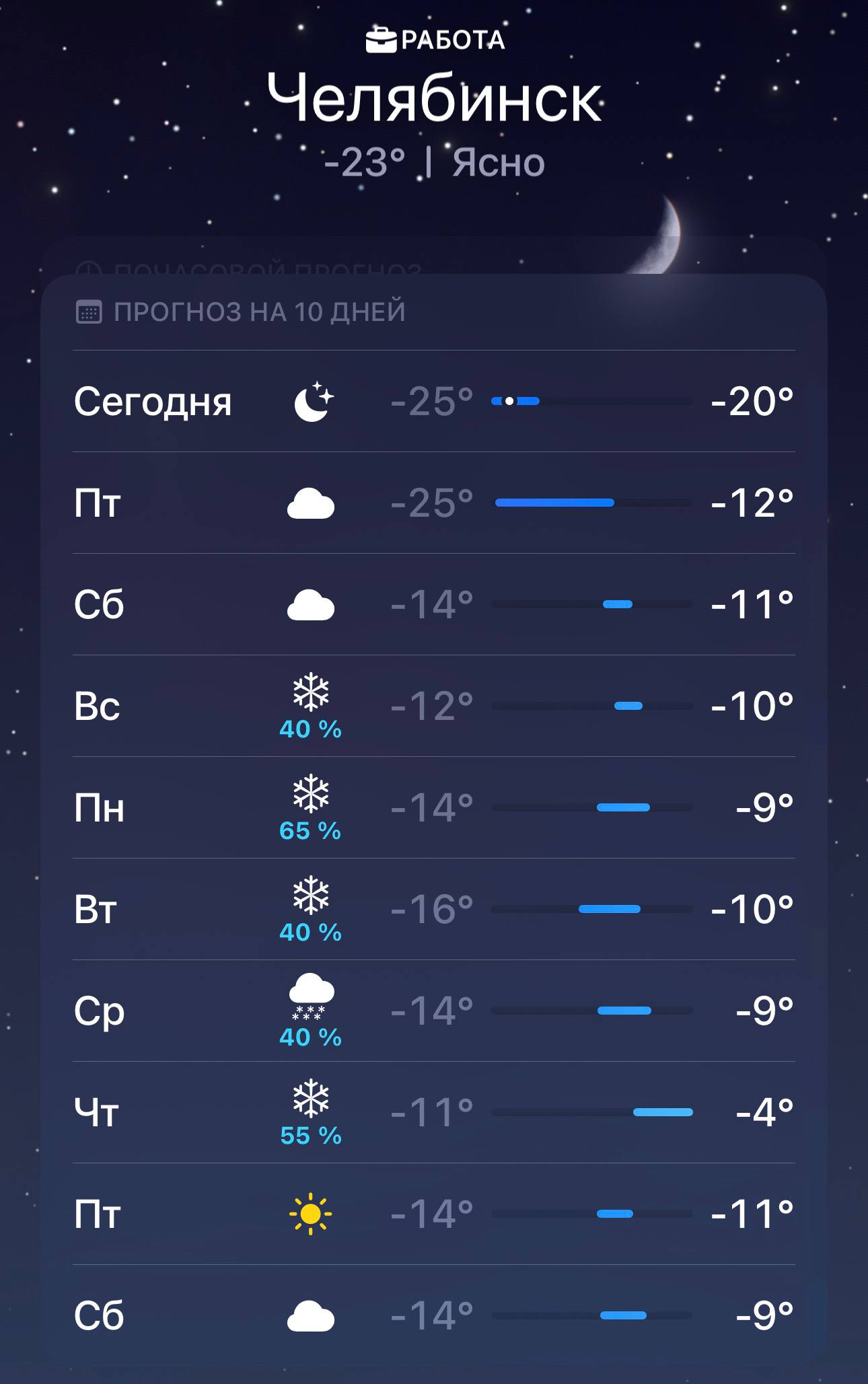Image resolution: width=868 pixels, height=1384 pixels.
Task: Tap the snowflake icon in Вс row
Action: [311, 692]
